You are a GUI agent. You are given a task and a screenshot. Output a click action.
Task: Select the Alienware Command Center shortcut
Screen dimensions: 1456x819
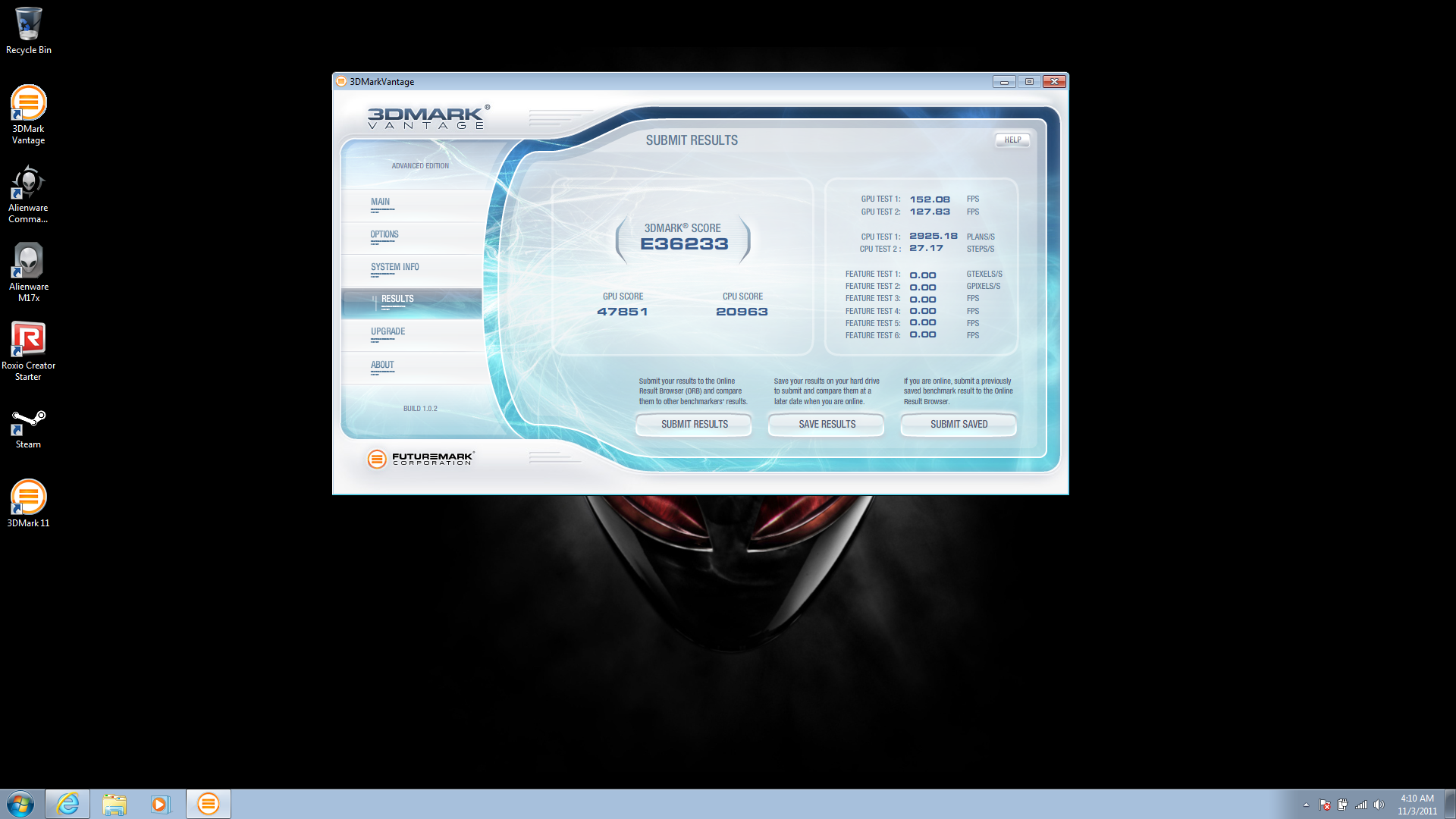pyautogui.click(x=28, y=194)
